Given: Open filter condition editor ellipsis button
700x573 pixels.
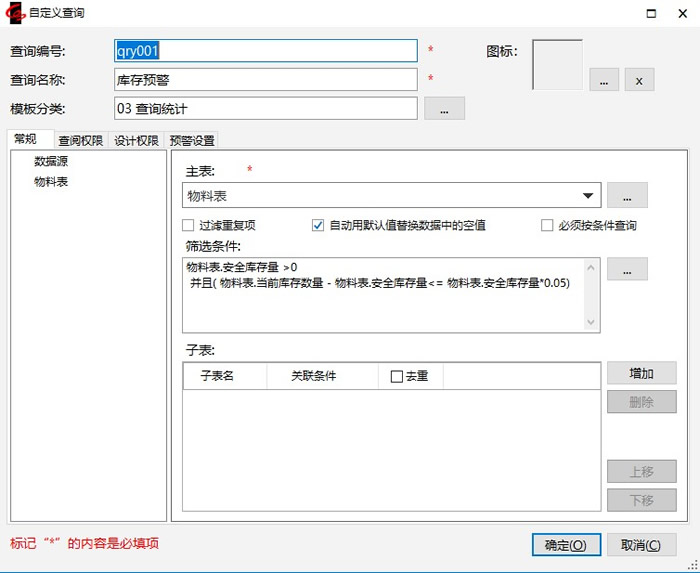Looking at the screenshot, I should [627, 269].
